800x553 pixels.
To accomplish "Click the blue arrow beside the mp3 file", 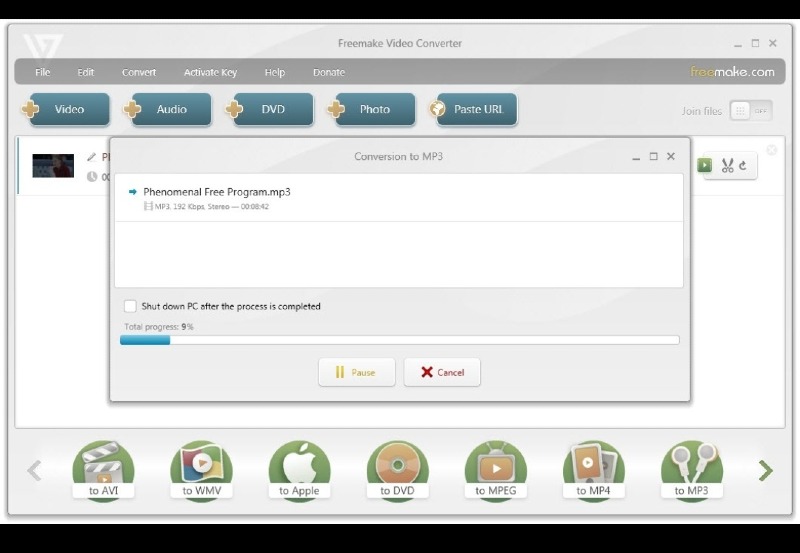I will click(133, 192).
